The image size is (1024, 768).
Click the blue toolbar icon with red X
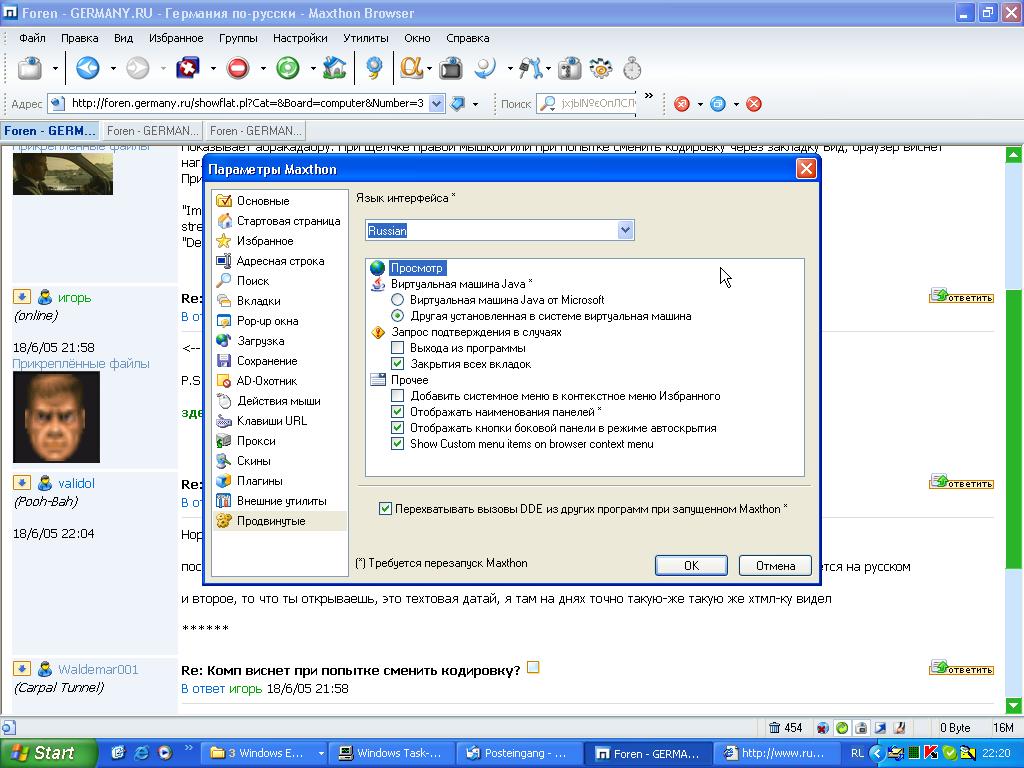coord(188,68)
